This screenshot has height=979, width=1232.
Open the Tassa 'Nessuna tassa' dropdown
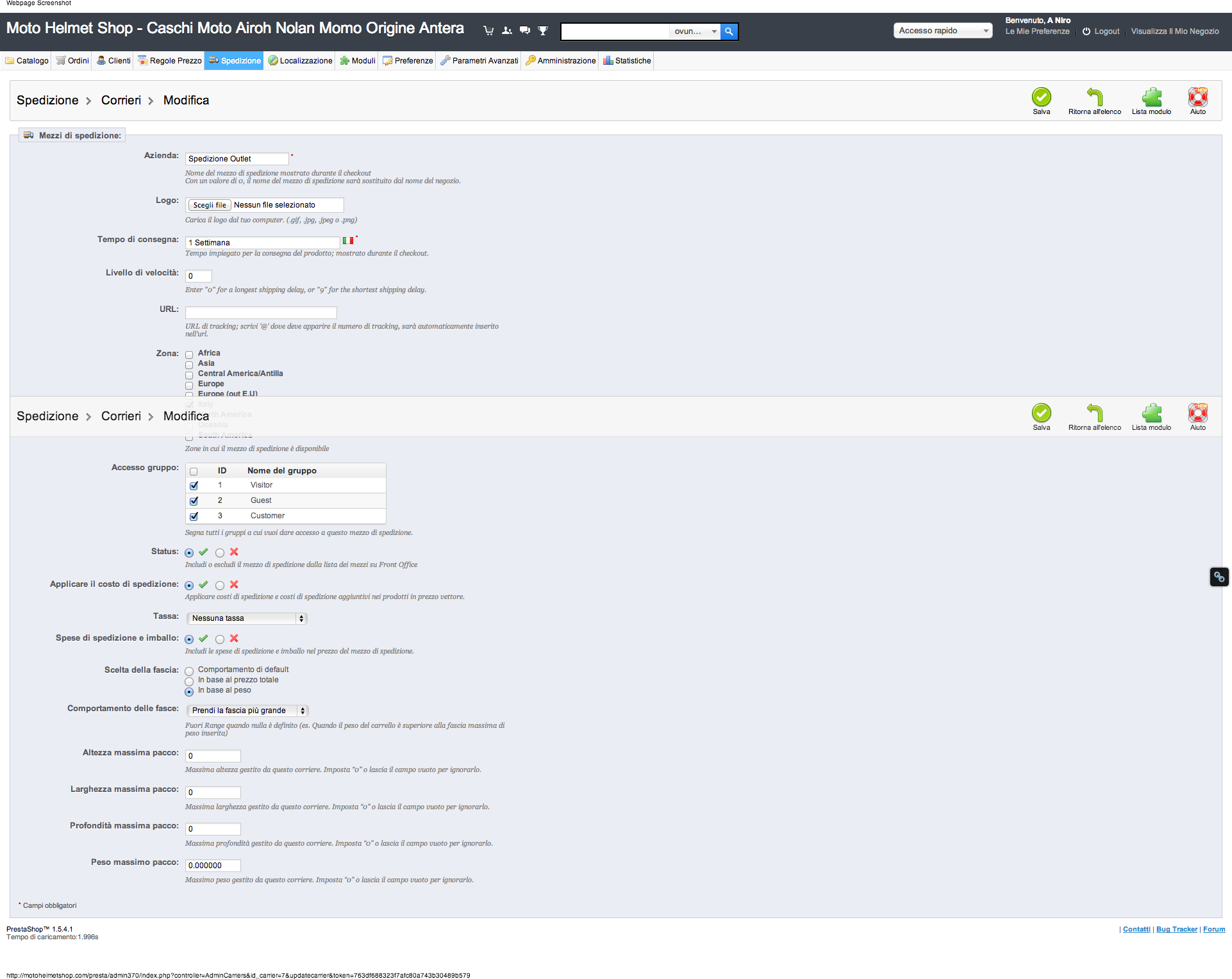click(x=247, y=618)
